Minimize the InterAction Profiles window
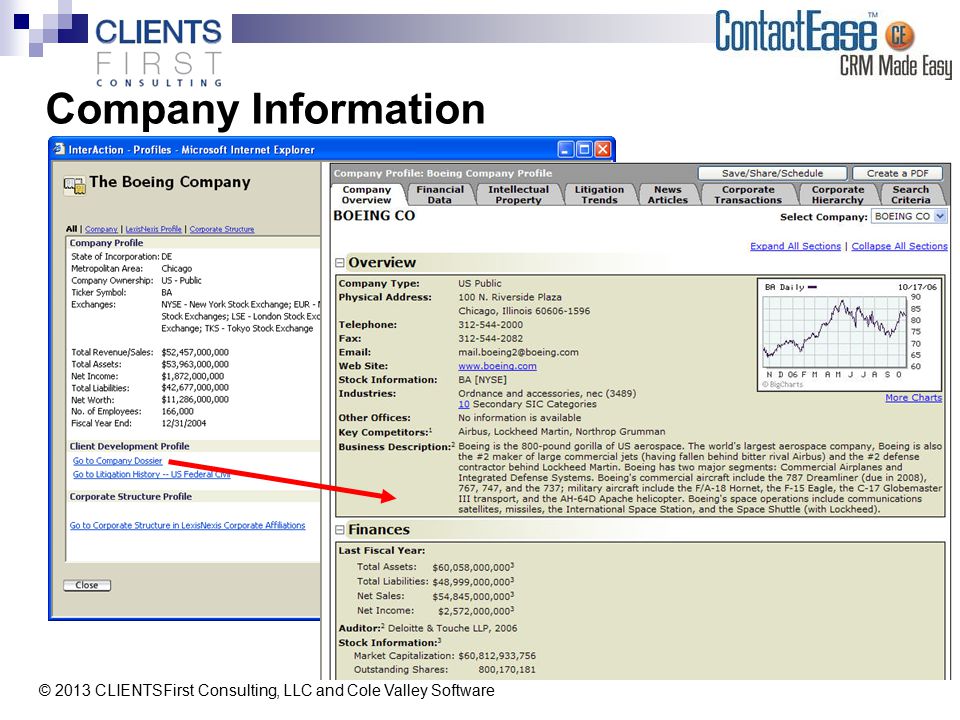 pyautogui.click(x=566, y=149)
